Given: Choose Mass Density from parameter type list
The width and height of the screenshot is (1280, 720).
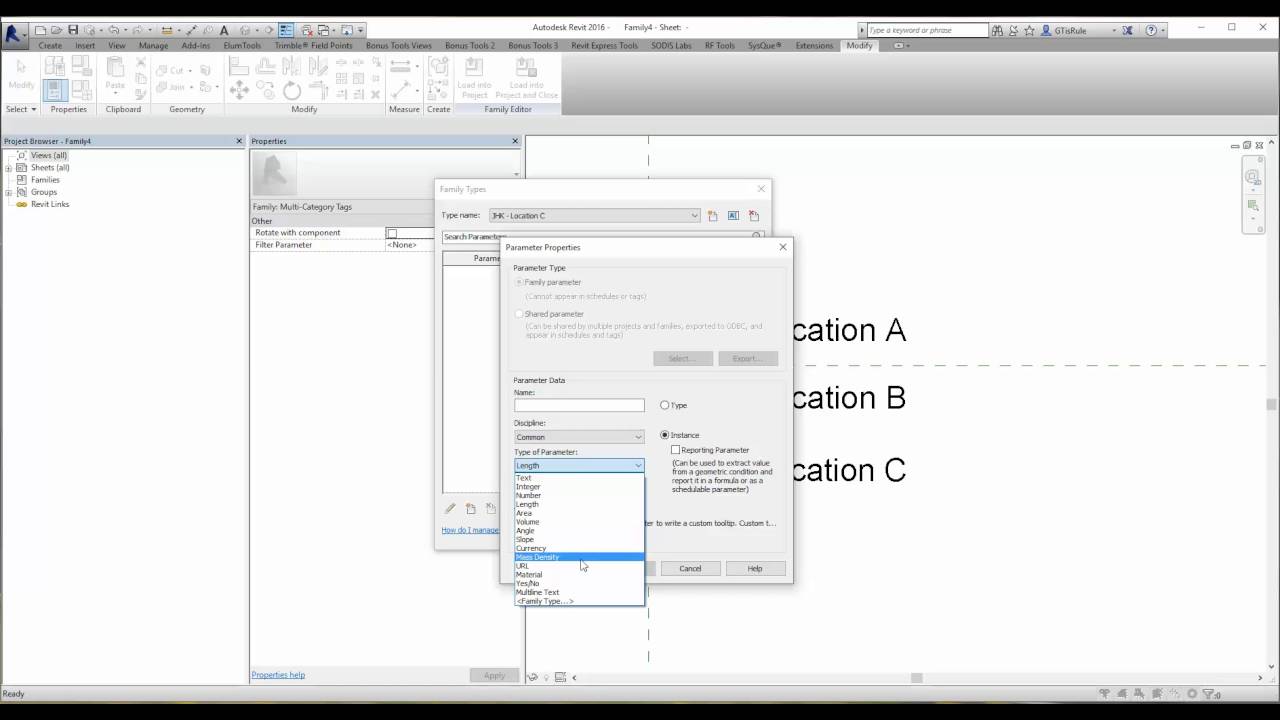Looking at the screenshot, I should (x=579, y=557).
